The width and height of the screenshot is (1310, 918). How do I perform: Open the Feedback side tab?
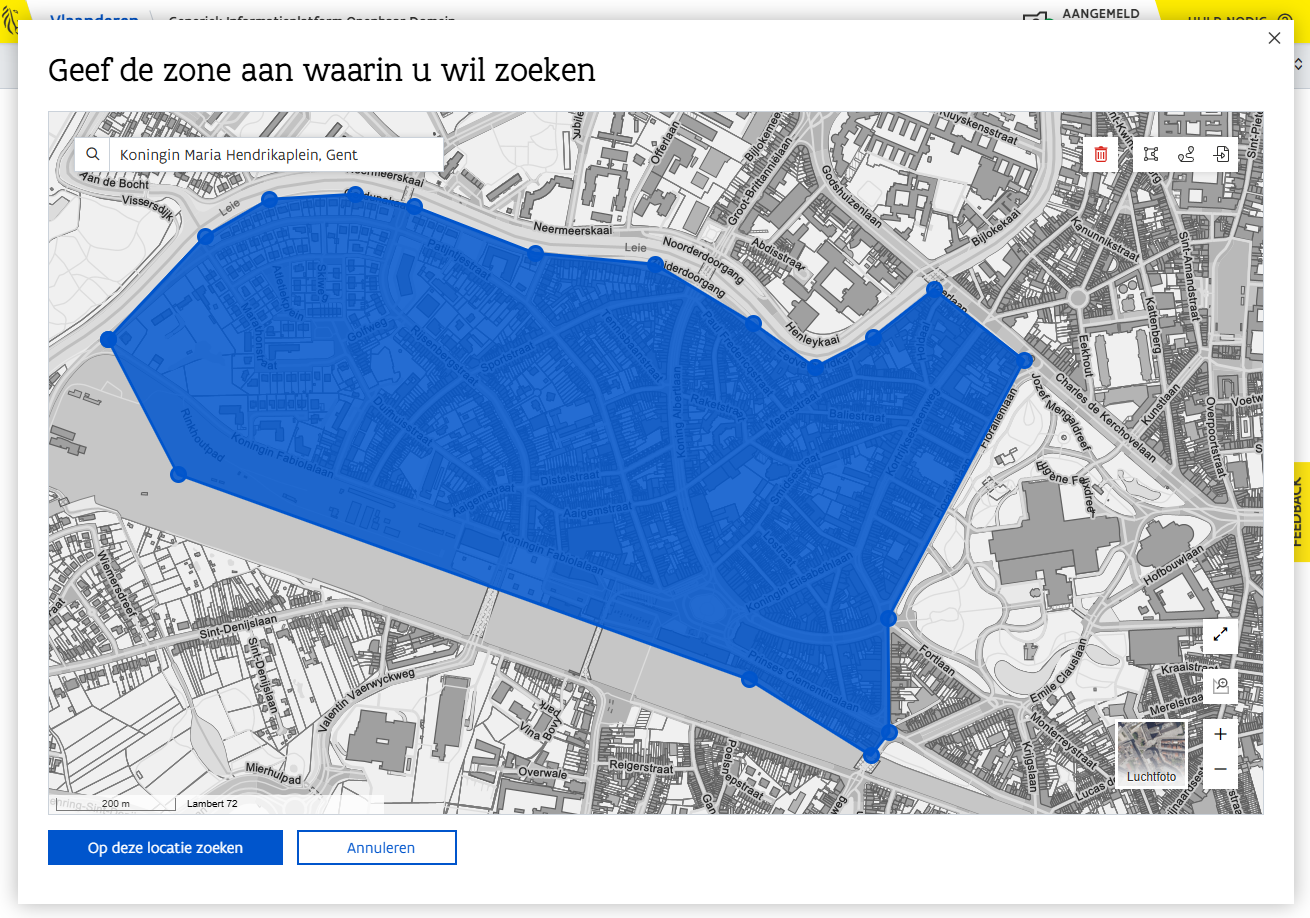click(x=1298, y=511)
